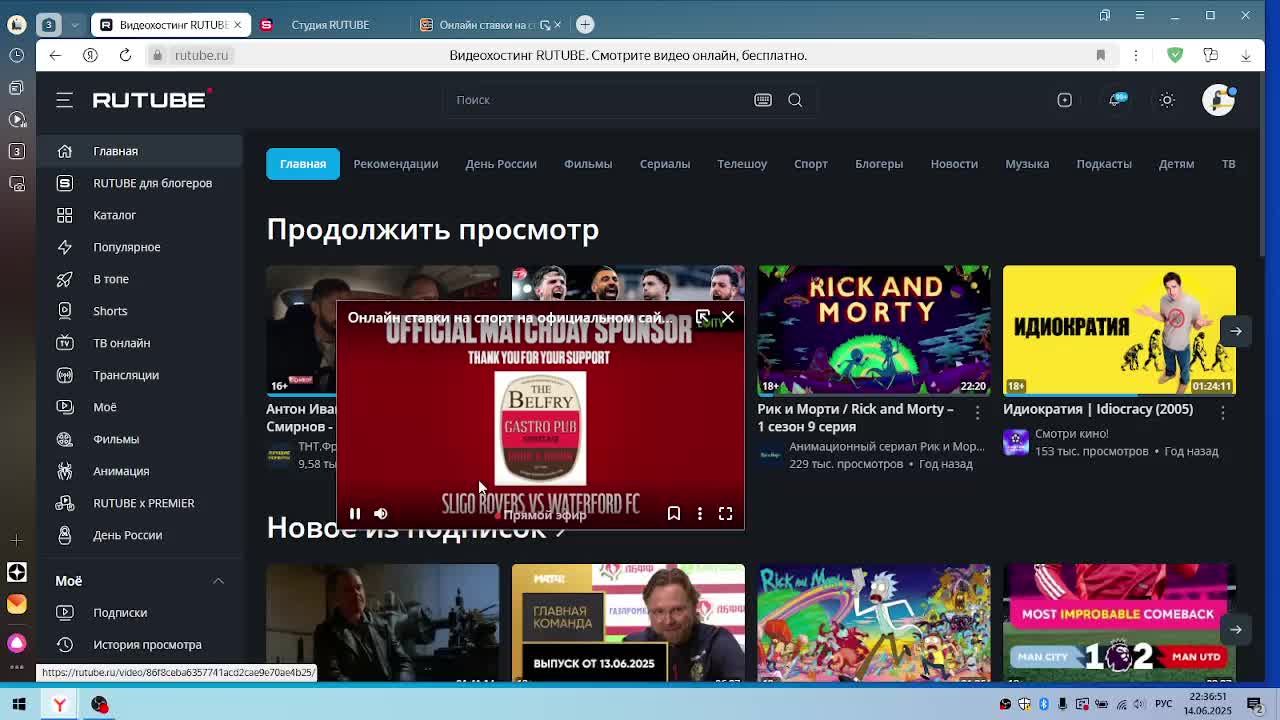Expand the tab group dropdown arrow

(75, 24)
